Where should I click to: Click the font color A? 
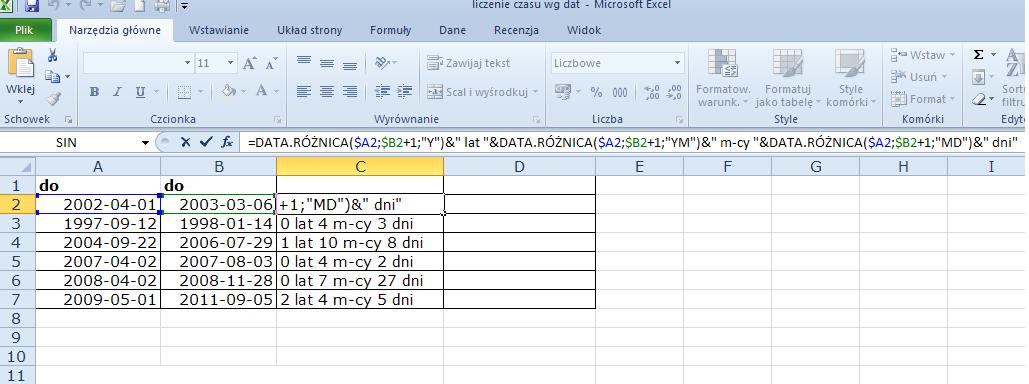[261, 92]
